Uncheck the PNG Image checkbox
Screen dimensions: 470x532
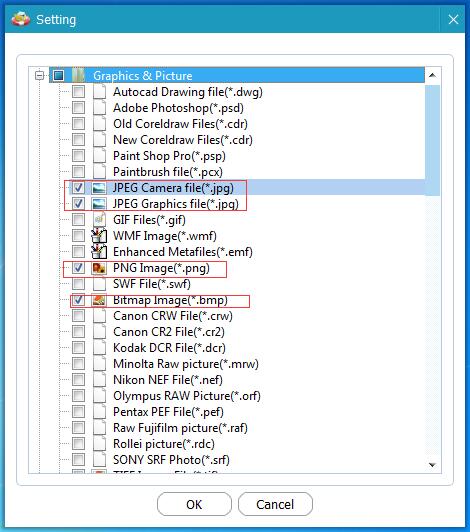click(x=78, y=268)
